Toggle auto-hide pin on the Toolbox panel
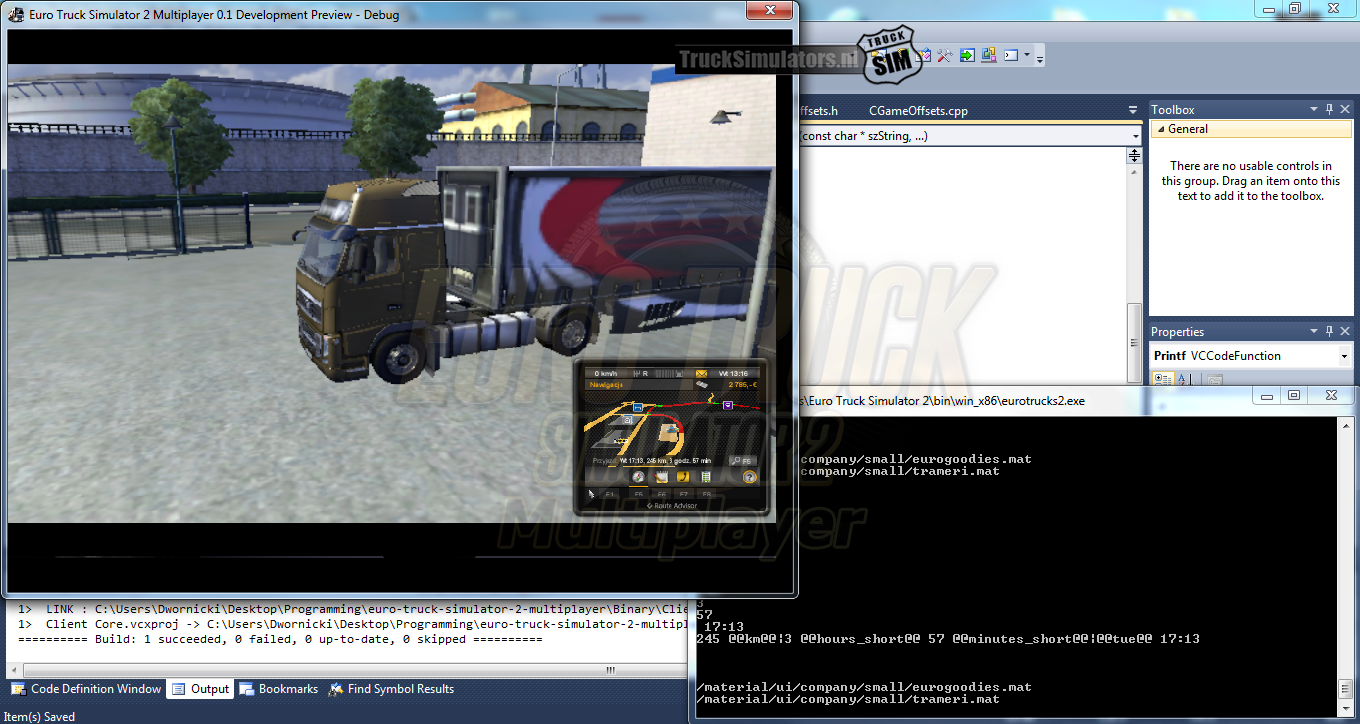Viewport: 1360px width, 724px height. 1330,110
